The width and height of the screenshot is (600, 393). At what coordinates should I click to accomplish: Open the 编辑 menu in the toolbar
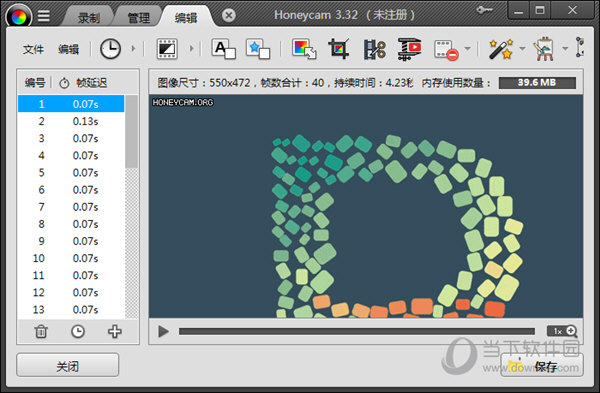(x=68, y=49)
